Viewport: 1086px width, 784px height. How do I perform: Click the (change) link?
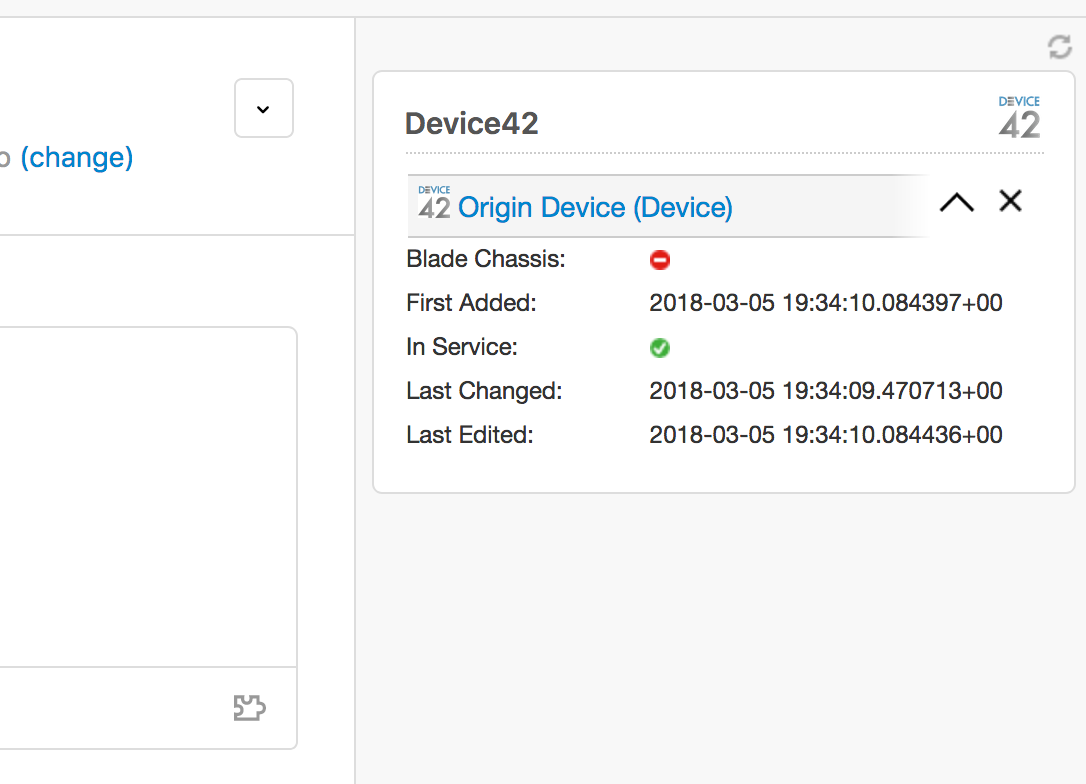76,158
